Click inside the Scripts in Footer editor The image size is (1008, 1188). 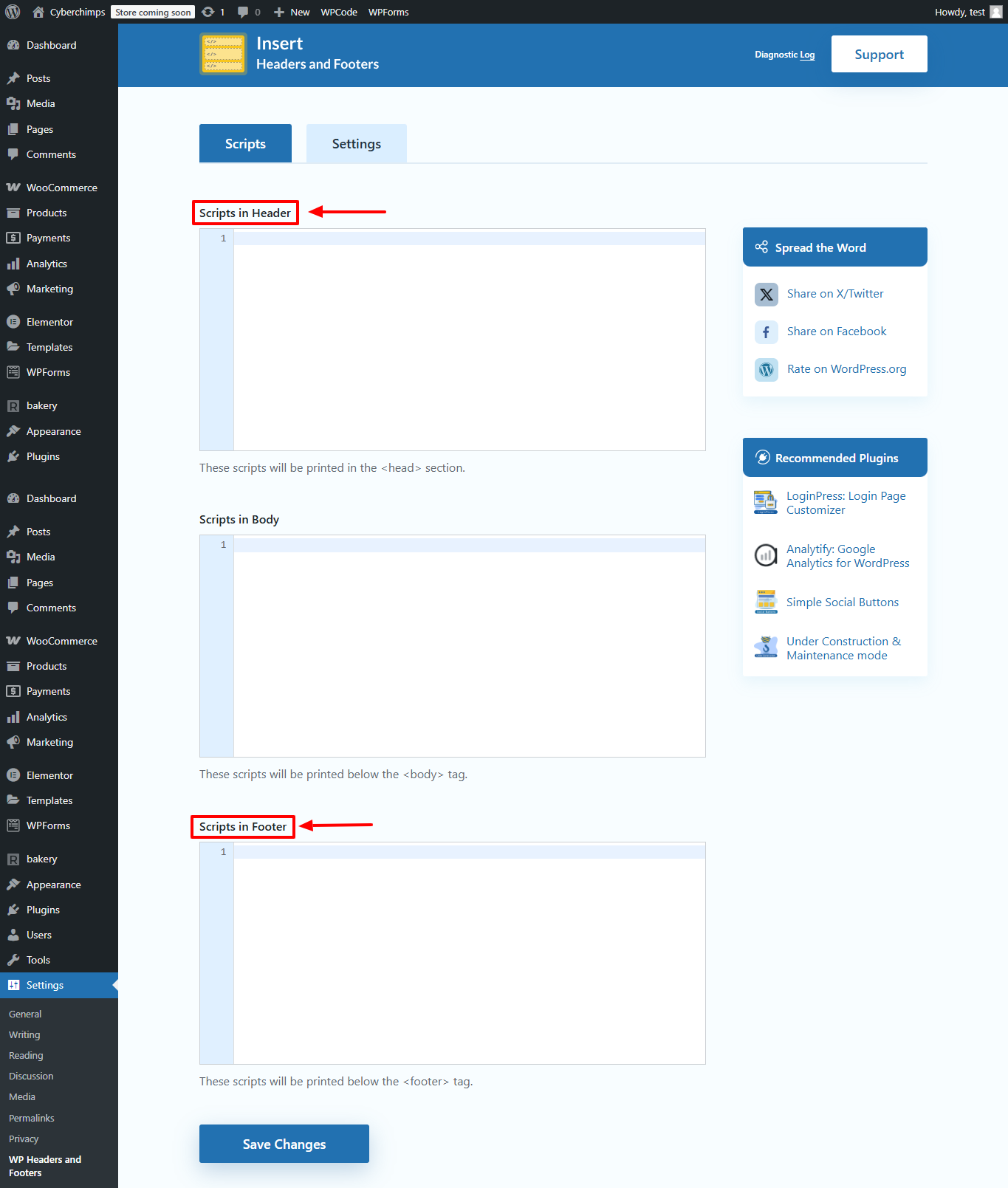click(x=453, y=953)
